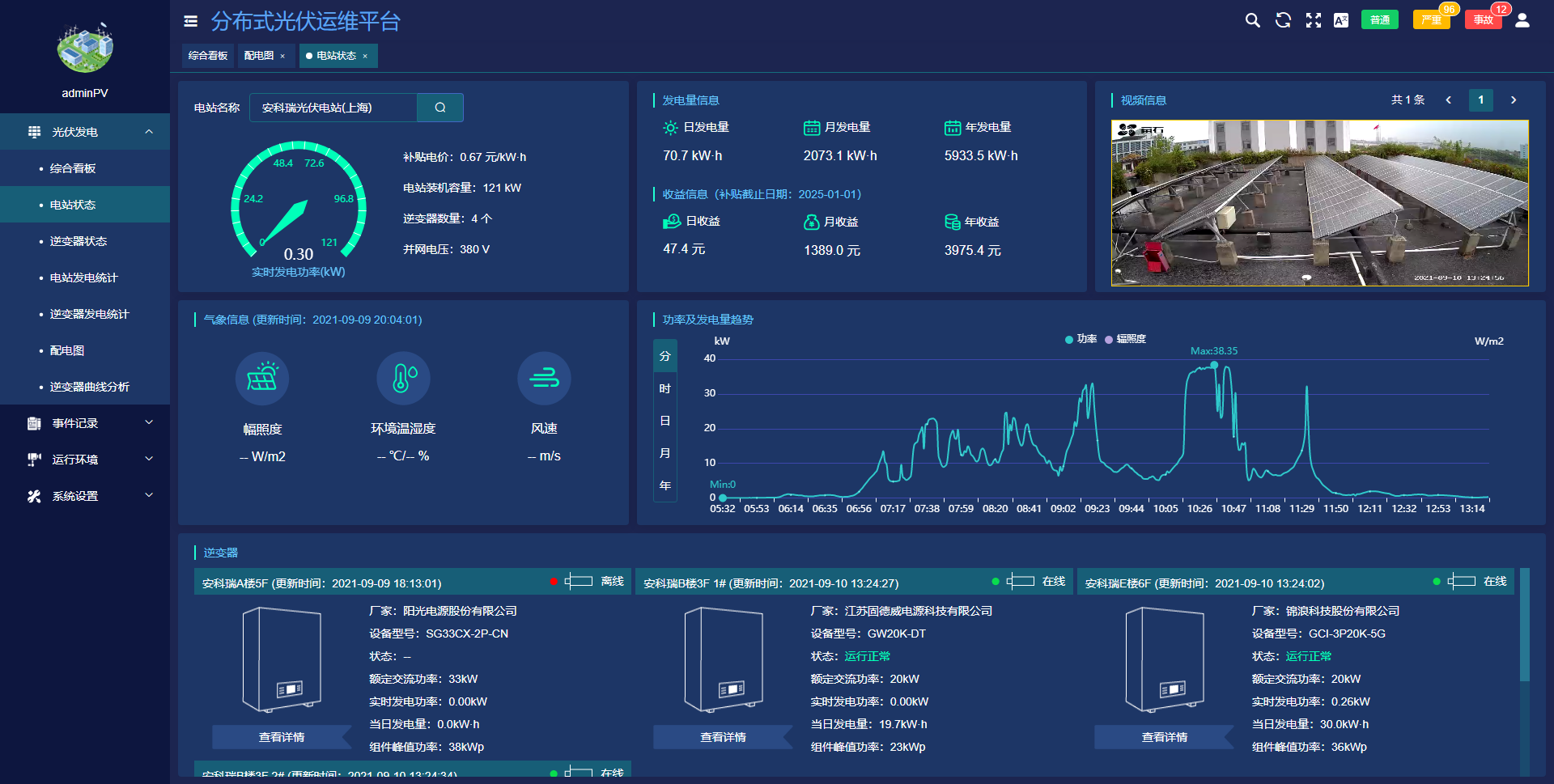Click the refresh icon in header

1283,20
